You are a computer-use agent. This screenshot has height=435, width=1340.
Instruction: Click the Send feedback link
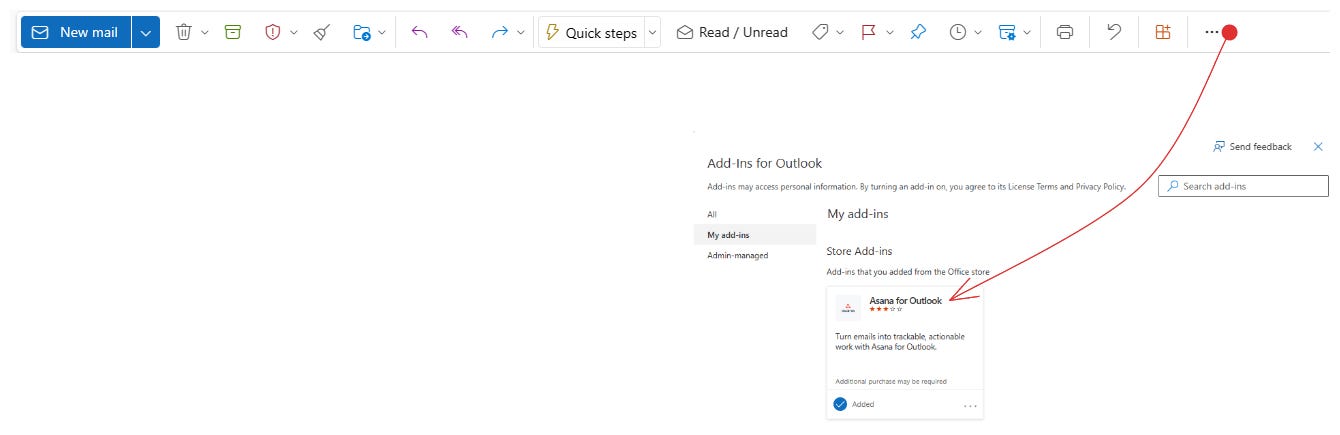coord(1252,147)
